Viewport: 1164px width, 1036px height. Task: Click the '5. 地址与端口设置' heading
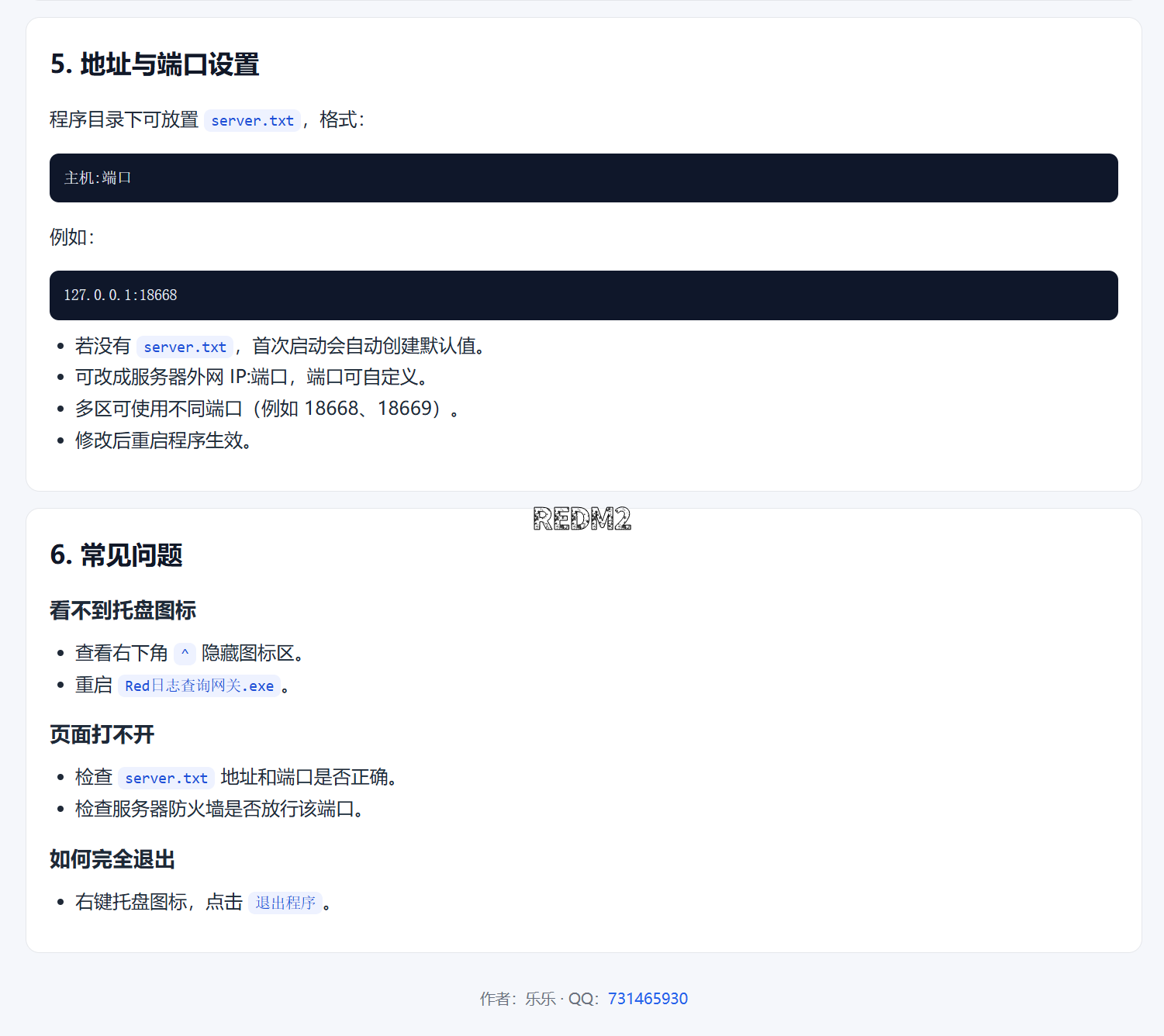[155, 64]
